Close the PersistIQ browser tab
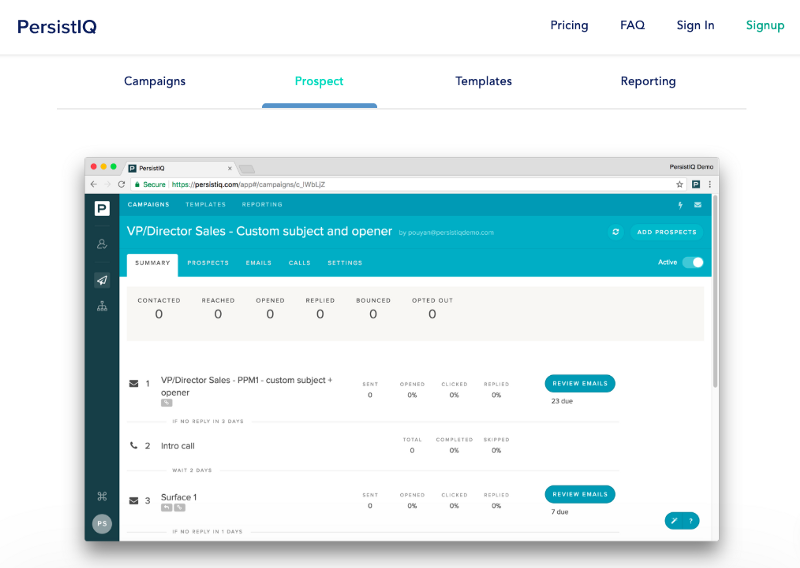This screenshot has height=568, width=800. (x=230, y=168)
